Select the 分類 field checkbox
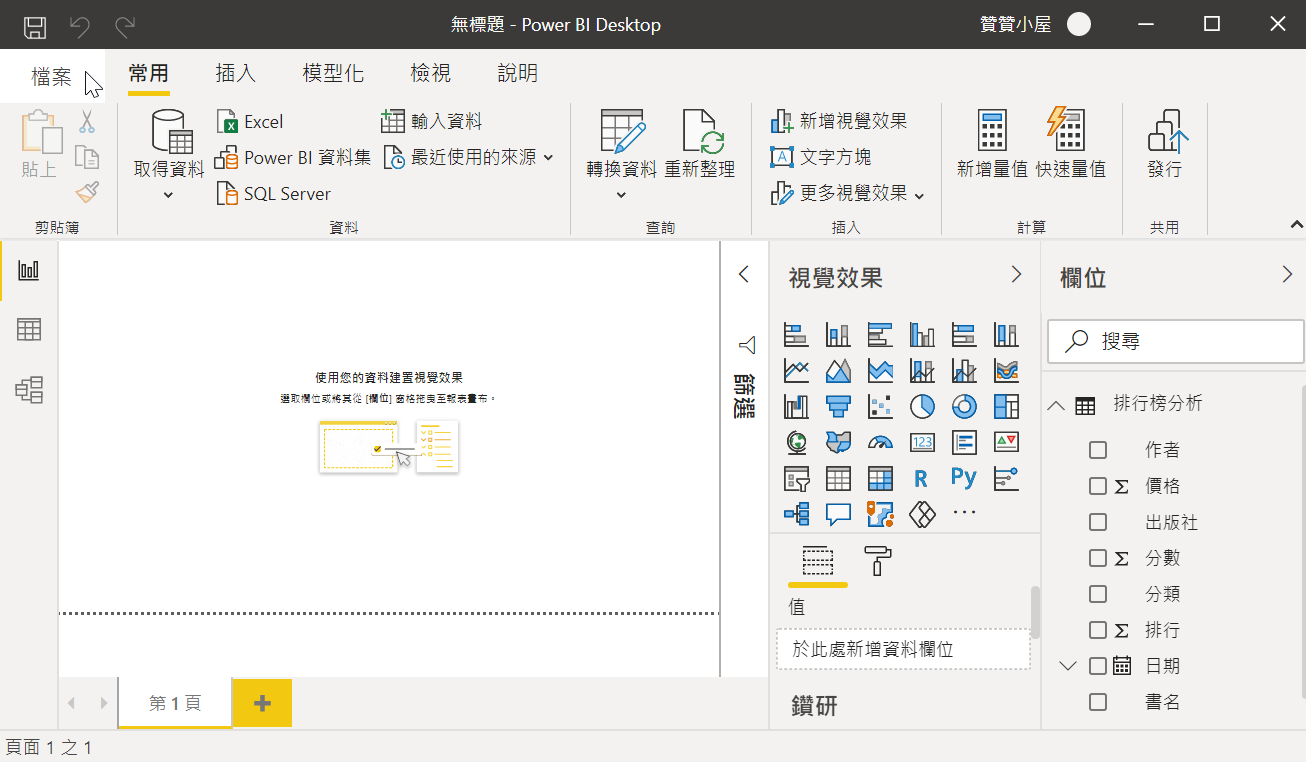This screenshot has width=1306, height=762. pos(1098,594)
